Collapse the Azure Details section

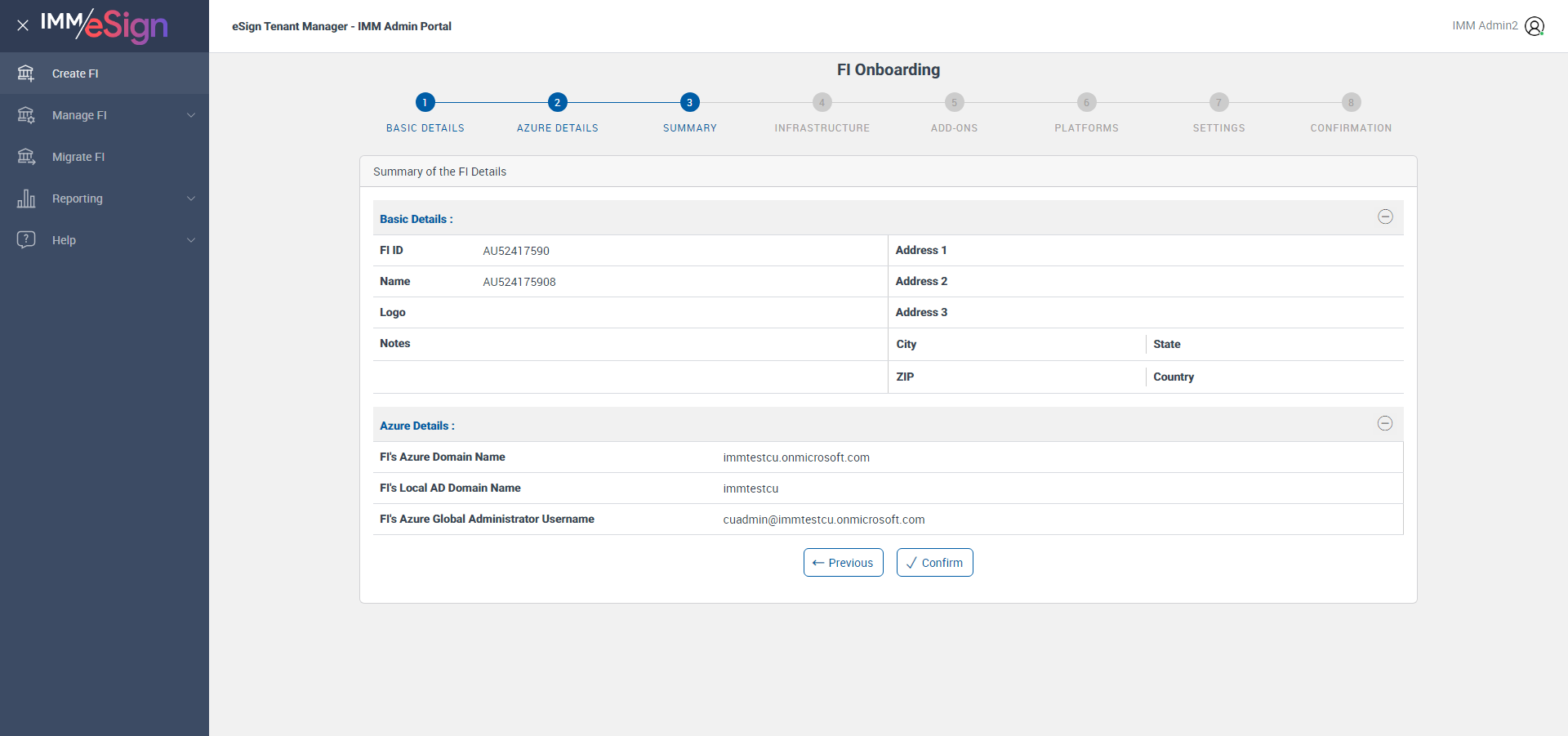pyautogui.click(x=1385, y=423)
